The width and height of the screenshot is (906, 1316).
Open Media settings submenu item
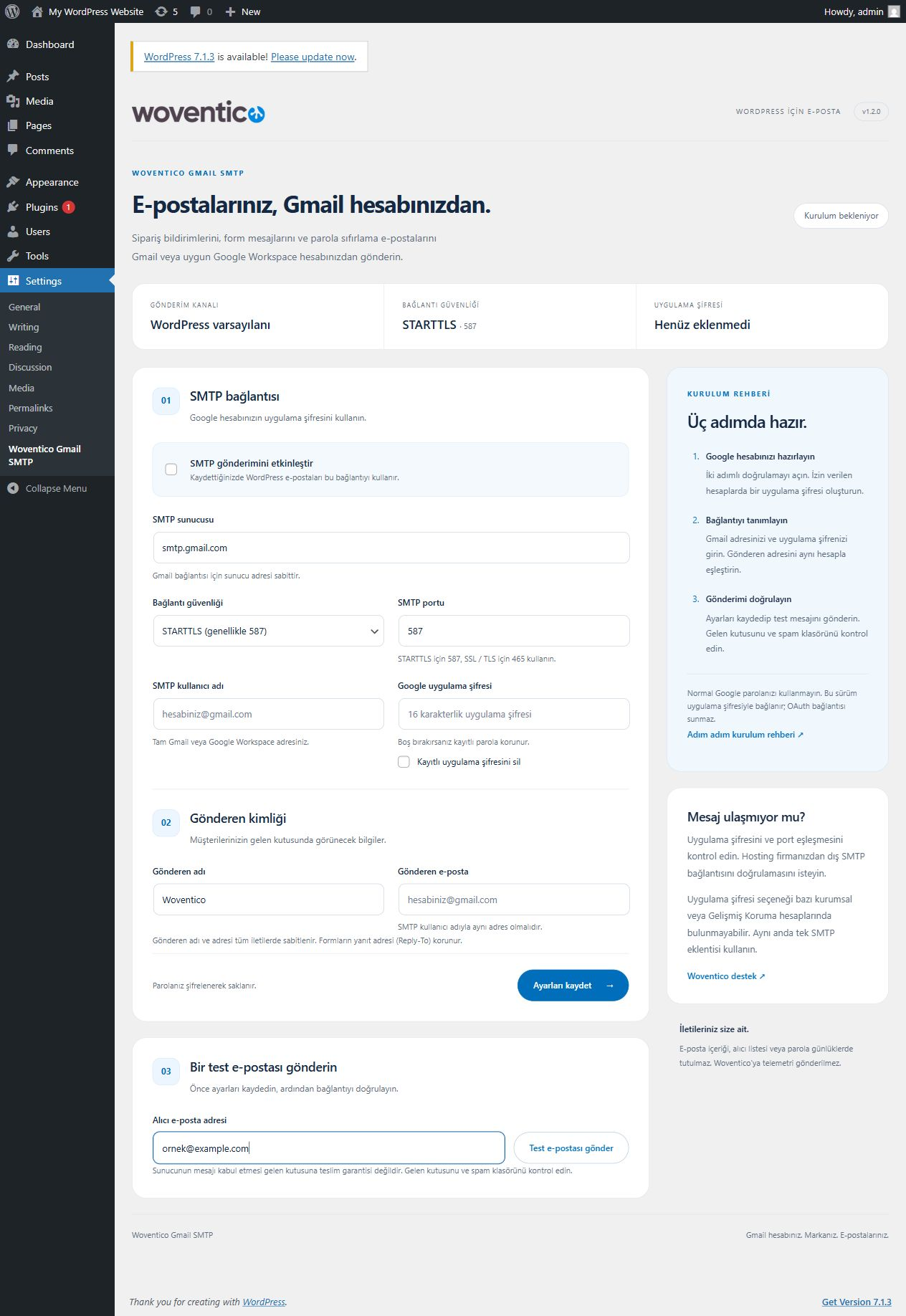pos(22,388)
